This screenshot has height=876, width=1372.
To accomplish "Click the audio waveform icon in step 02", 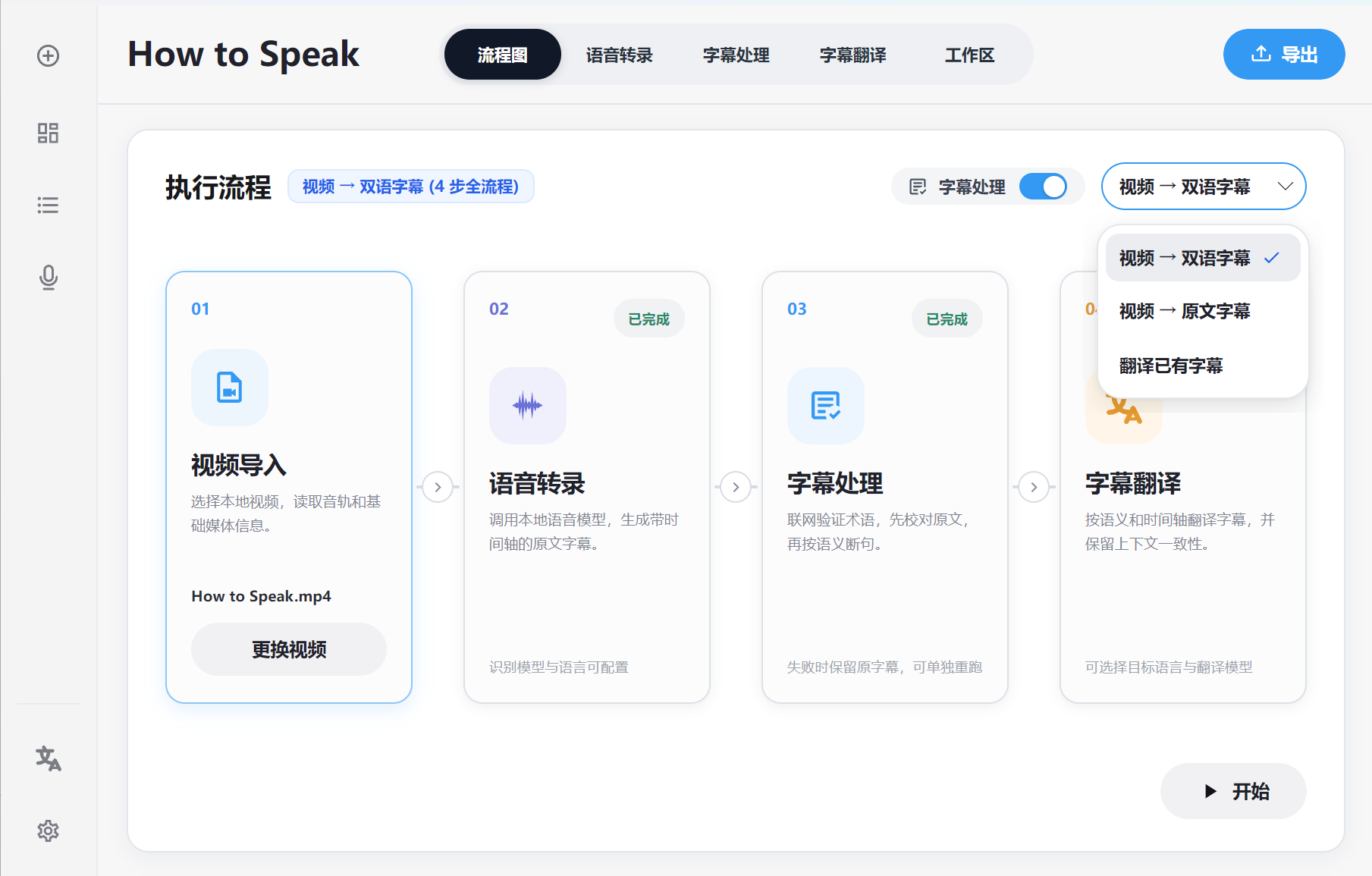I will [527, 406].
